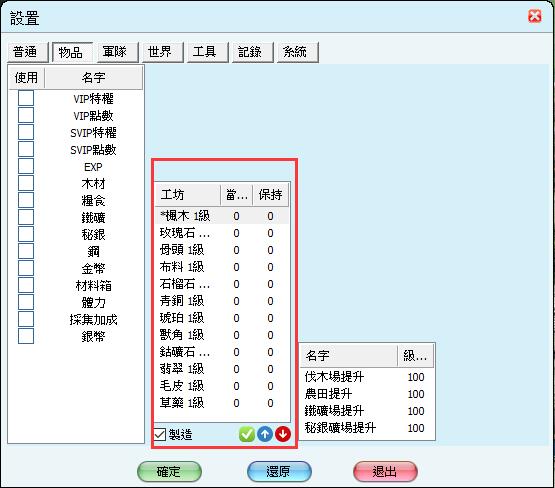Screen dimensions: 555x488
Task: Toggle the 製造 checkbox
Action: (160, 434)
